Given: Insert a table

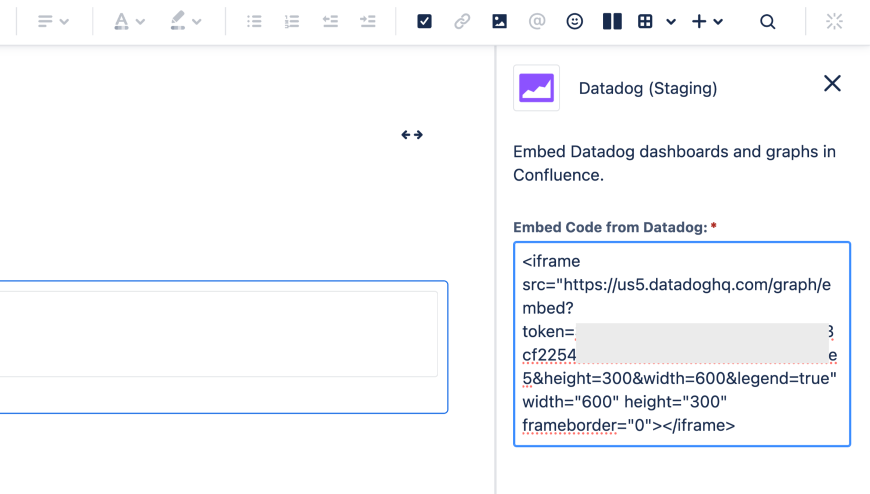Looking at the screenshot, I should pyautogui.click(x=646, y=21).
